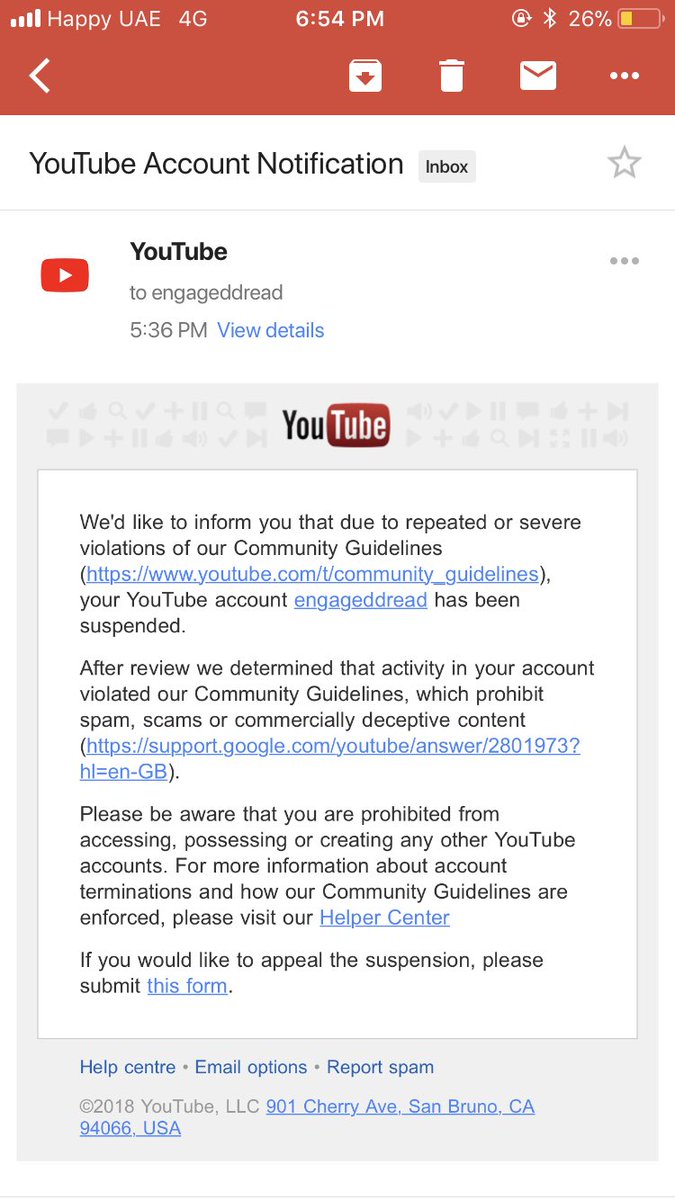Viewport: 675px width, 1200px height.
Task: Star the YouTube Account Notification email
Action: pos(624,163)
